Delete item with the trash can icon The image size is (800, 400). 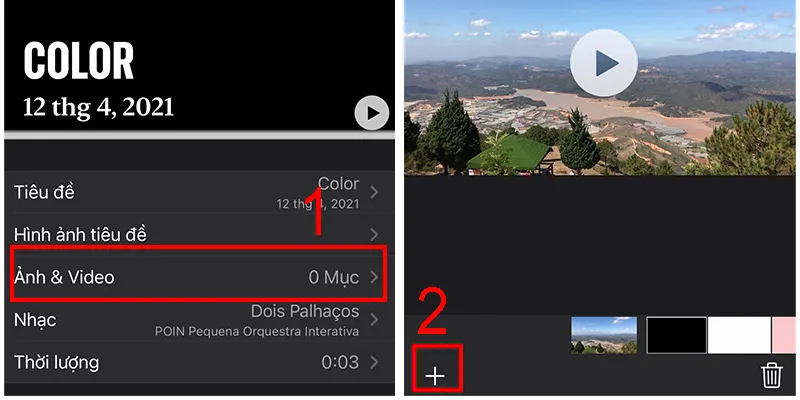772,375
